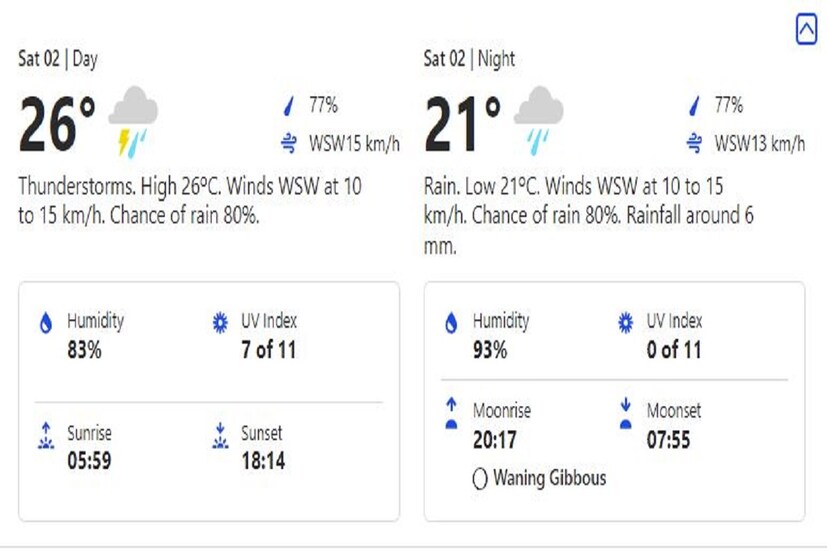Click the nighttime rain chance droplet icon
This screenshot has height=551, width=827.
coord(694,105)
